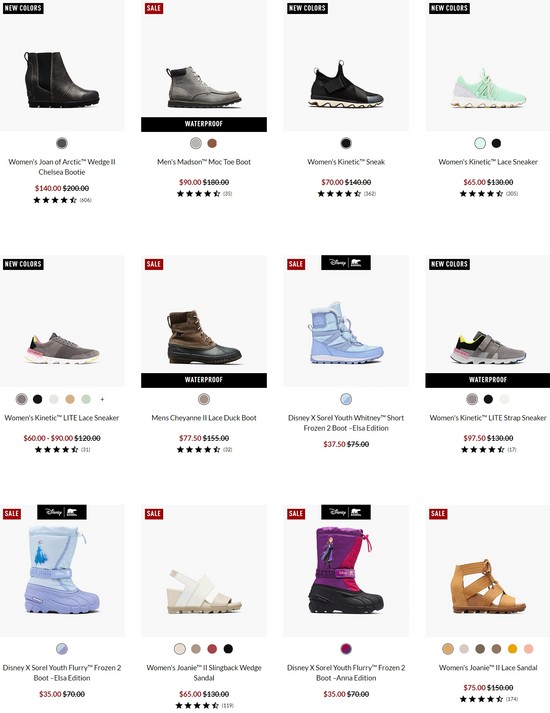This screenshot has width=550, height=713.
Task: Choose yellow swatch for Joanie II Lace Sandal
Action: (512, 649)
